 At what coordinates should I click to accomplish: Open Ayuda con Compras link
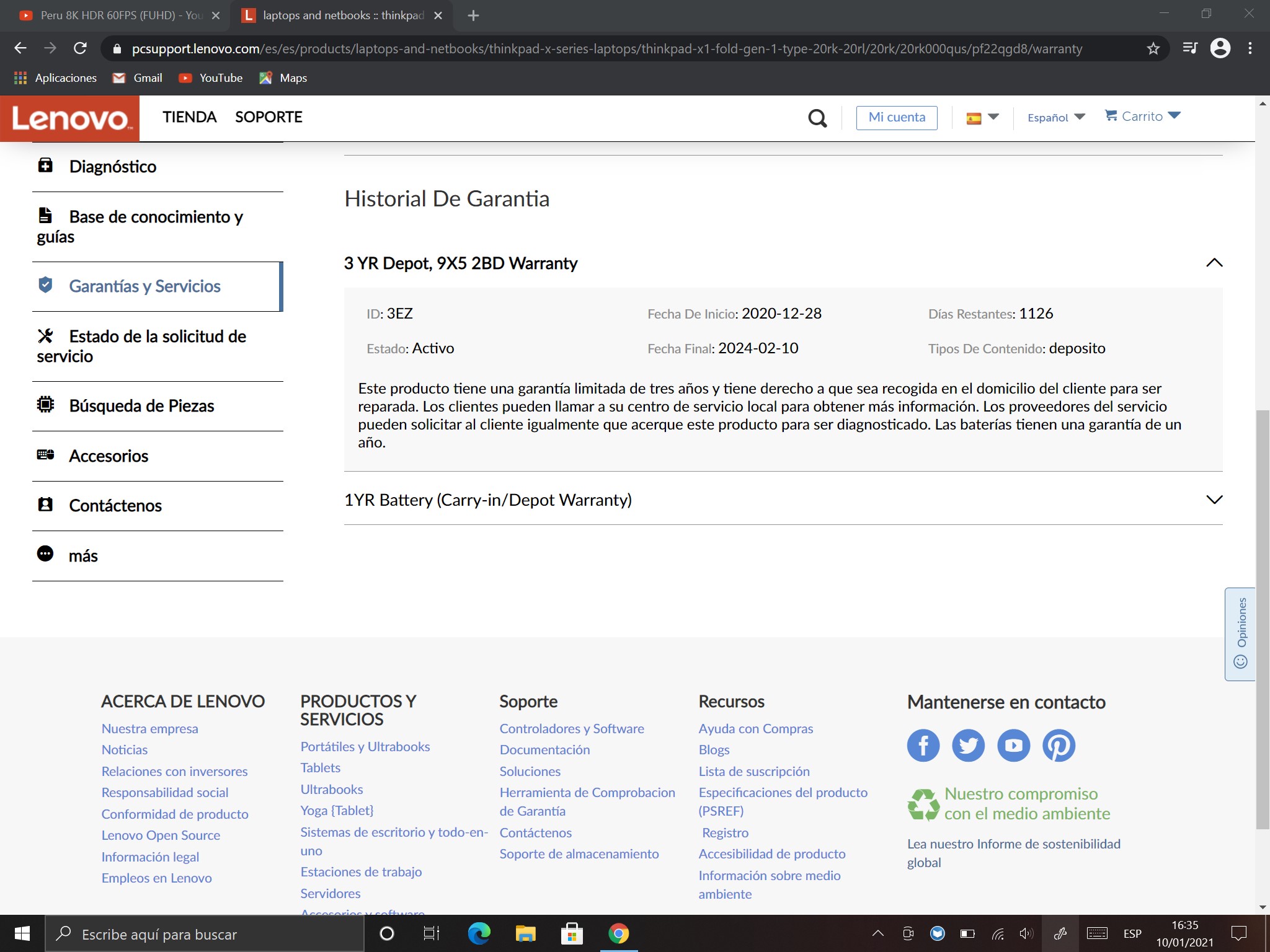[x=755, y=729]
